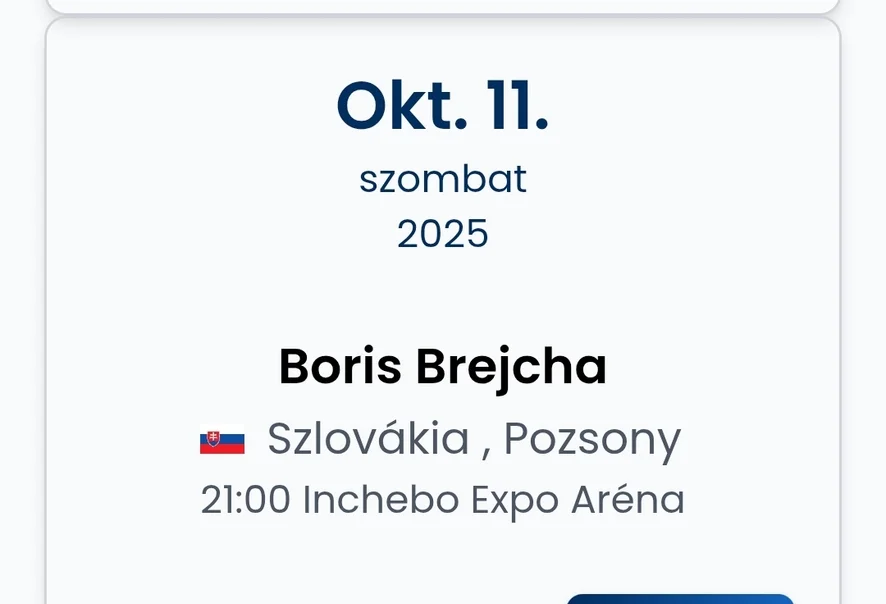
Task: Click the Slovakia flag icon
Action: pos(222,441)
